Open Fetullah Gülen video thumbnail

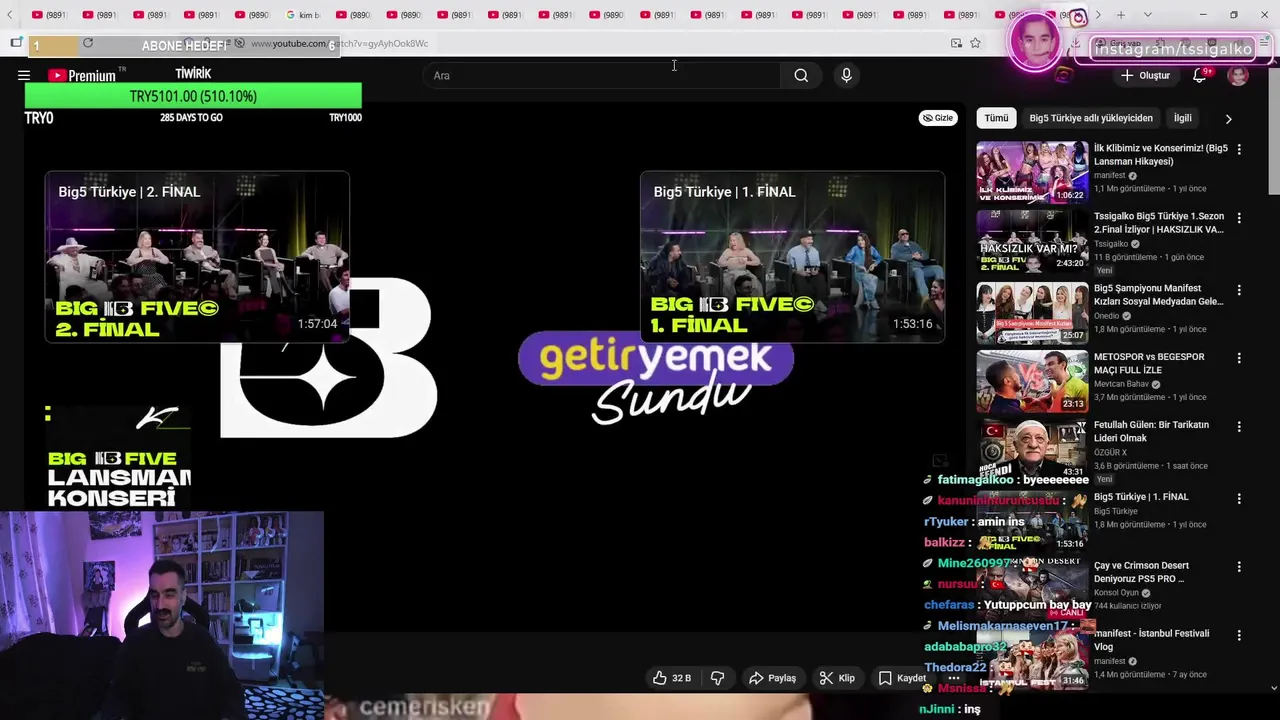coord(1032,448)
